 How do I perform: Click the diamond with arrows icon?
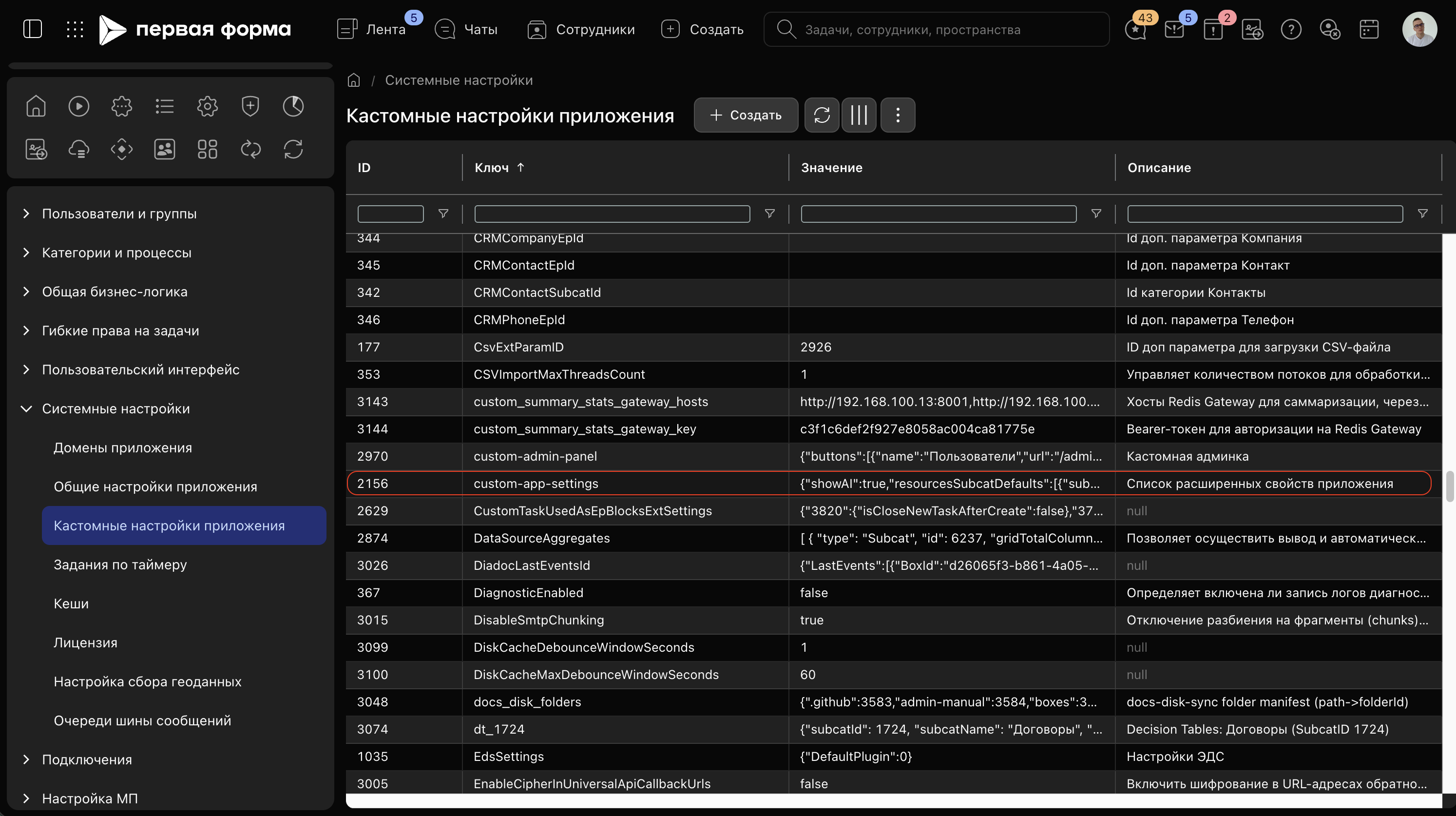pyautogui.click(x=121, y=149)
